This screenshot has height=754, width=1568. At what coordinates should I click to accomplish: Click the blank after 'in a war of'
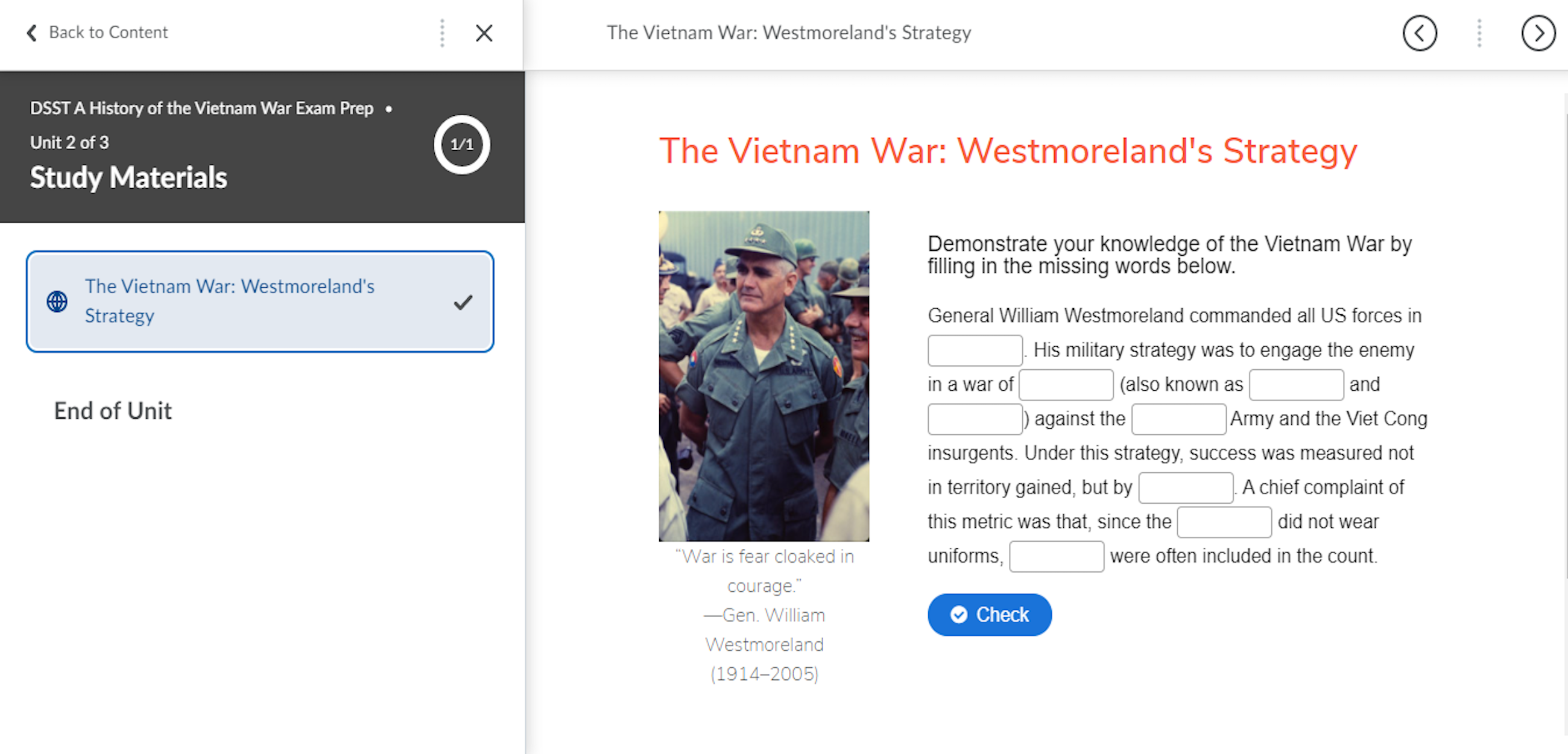tap(1066, 385)
